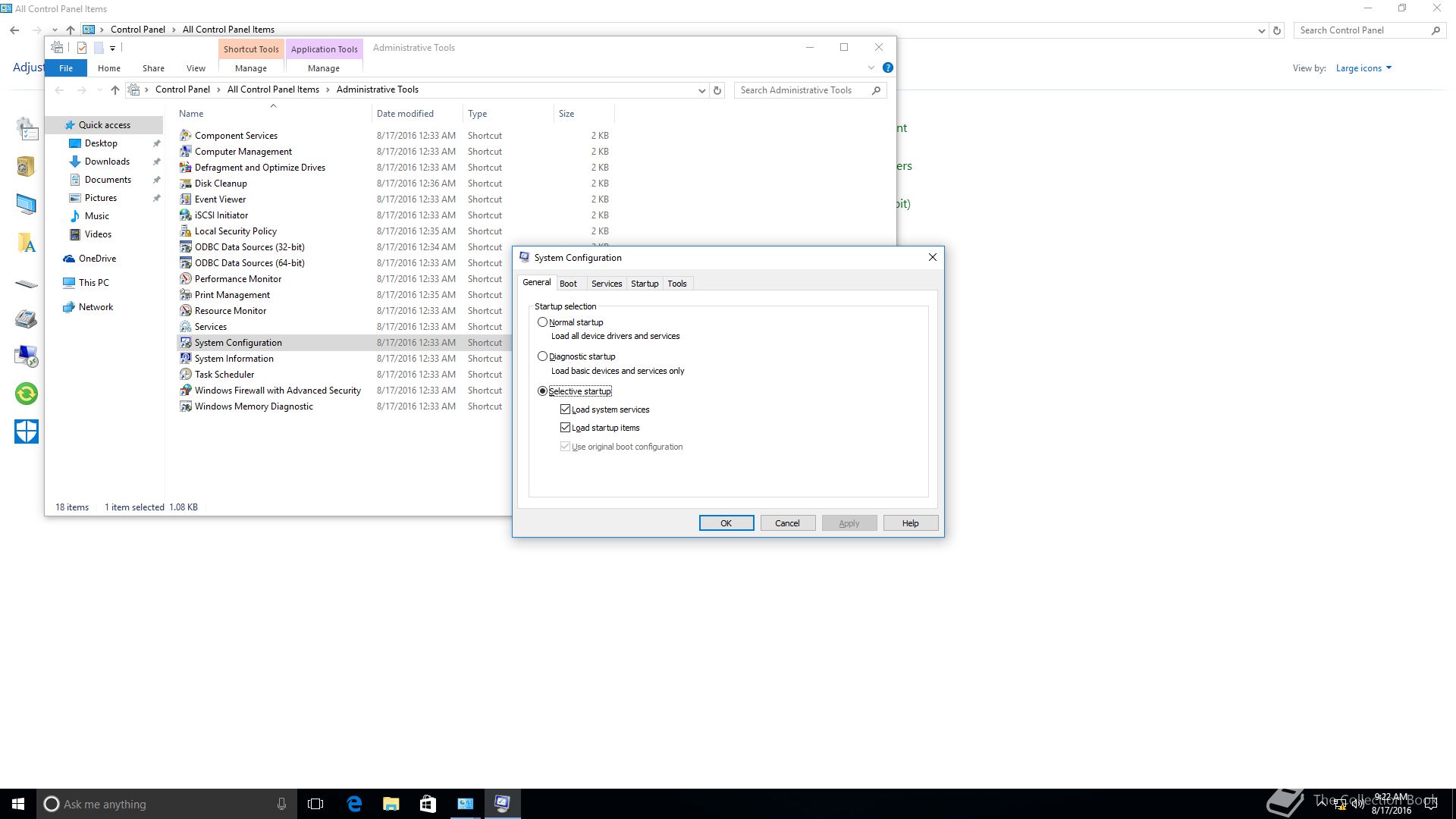Click the Services gear icon in file list
This screenshot has height=819, width=1456.
click(x=186, y=327)
